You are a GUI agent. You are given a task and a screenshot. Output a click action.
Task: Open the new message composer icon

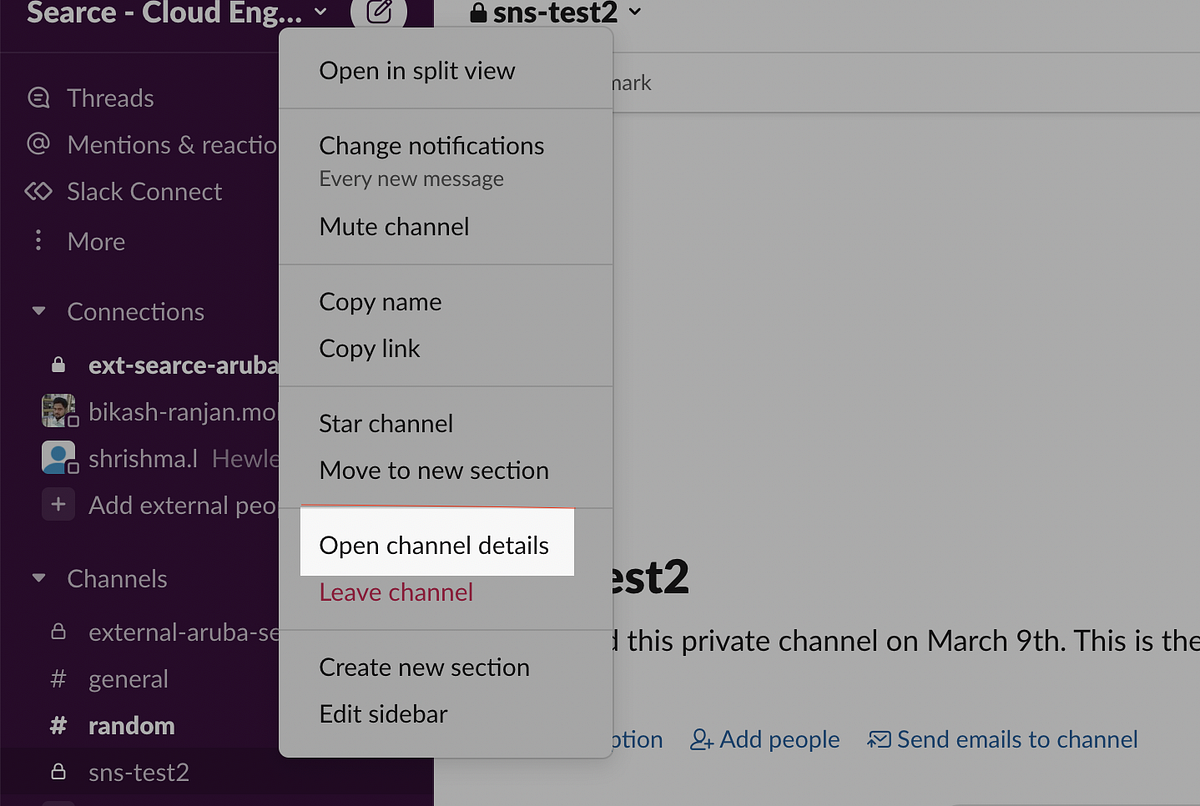pyautogui.click(x=379, y=12)
